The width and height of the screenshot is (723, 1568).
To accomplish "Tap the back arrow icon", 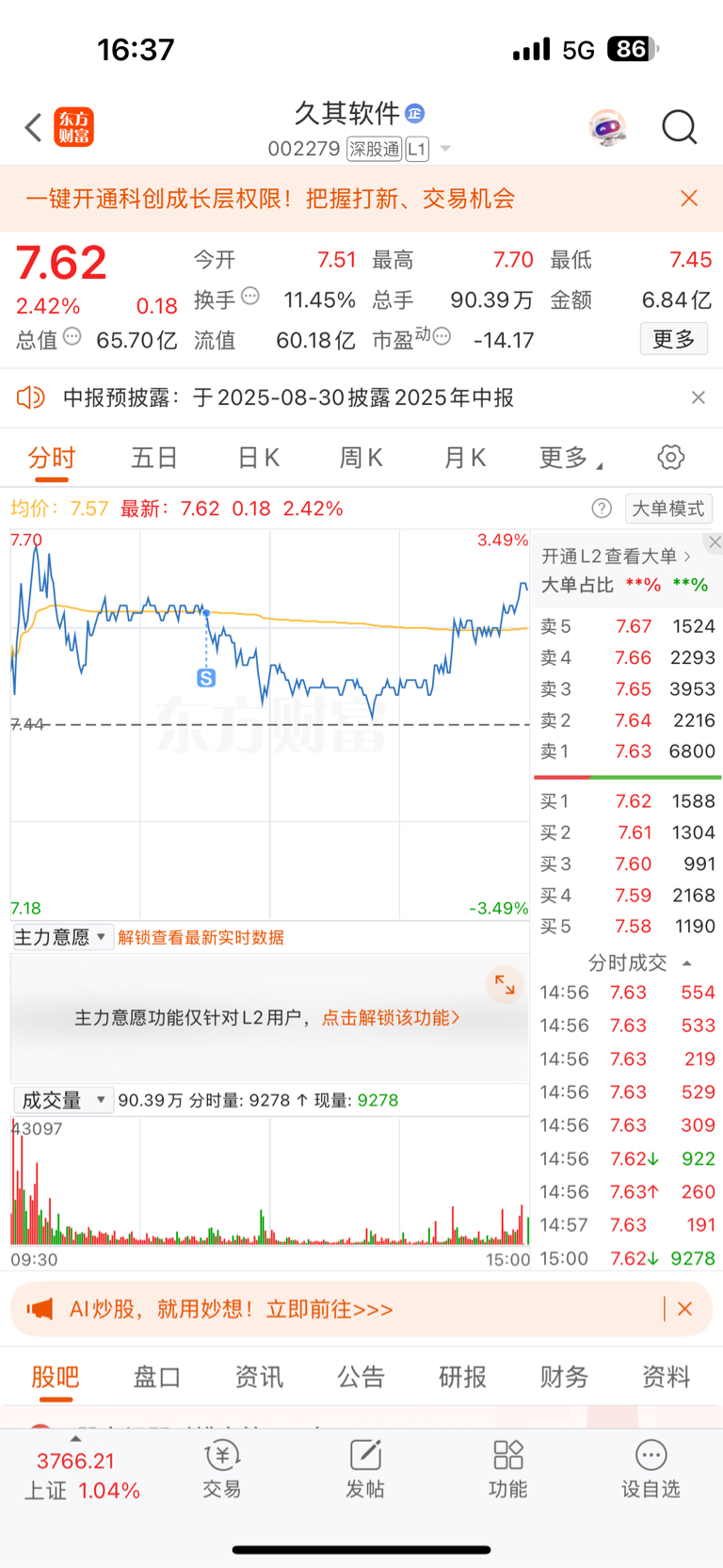I will (x=34, y=127).
